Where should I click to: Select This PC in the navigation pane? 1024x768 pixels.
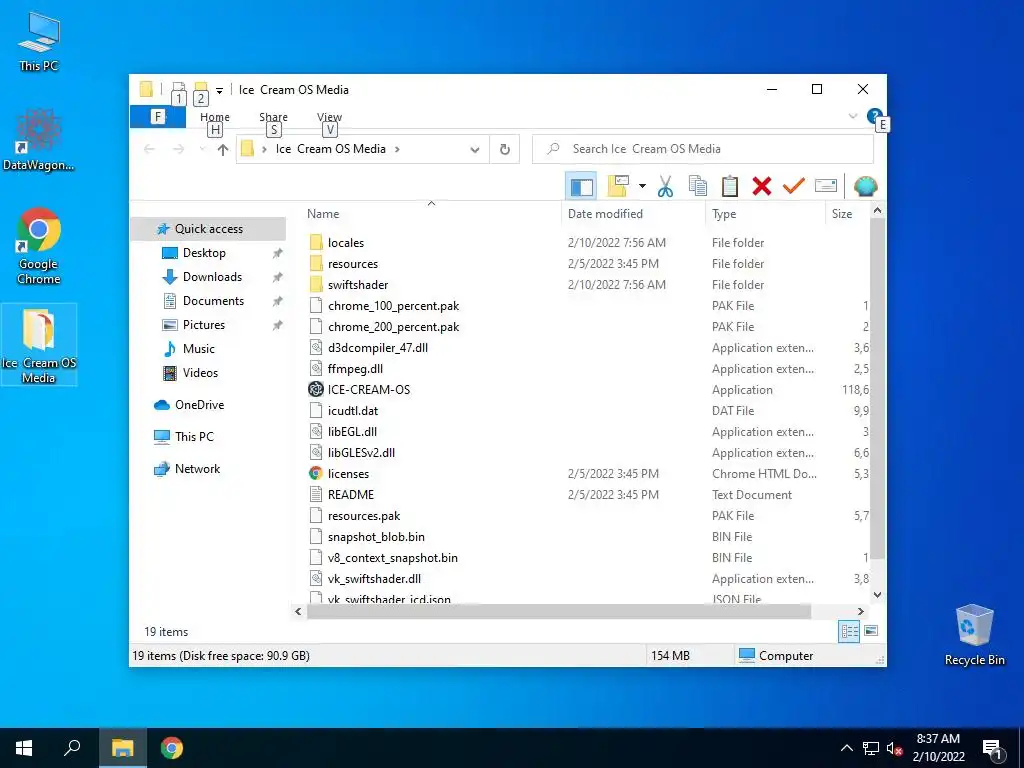(x=194, y=437)
